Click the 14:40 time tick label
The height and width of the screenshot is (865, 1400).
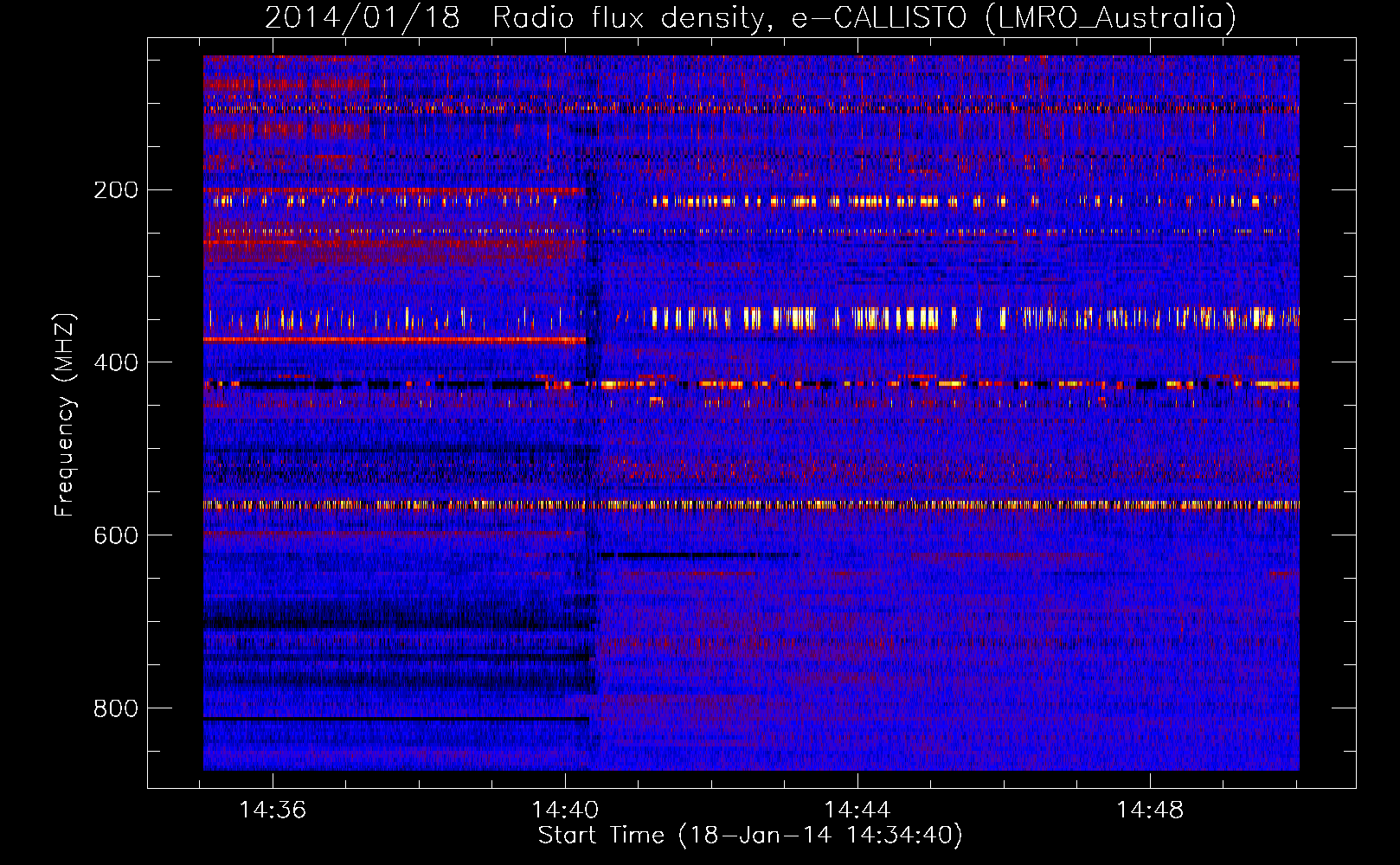click(565, 811)
